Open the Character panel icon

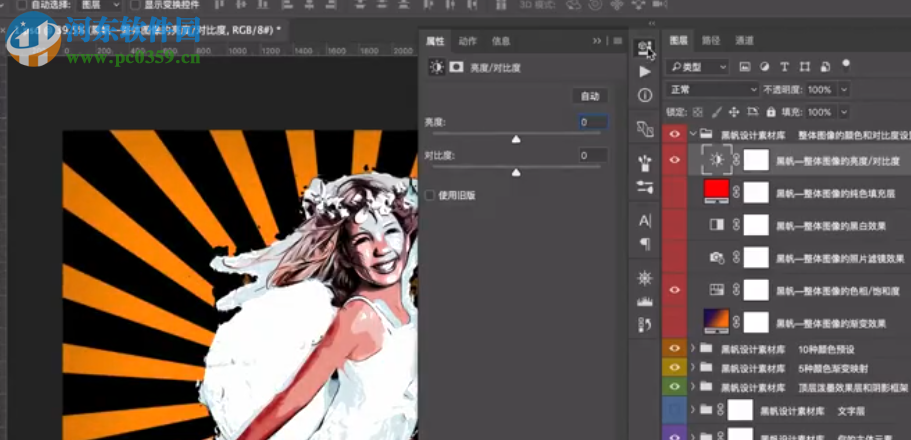tap(645, 221)
